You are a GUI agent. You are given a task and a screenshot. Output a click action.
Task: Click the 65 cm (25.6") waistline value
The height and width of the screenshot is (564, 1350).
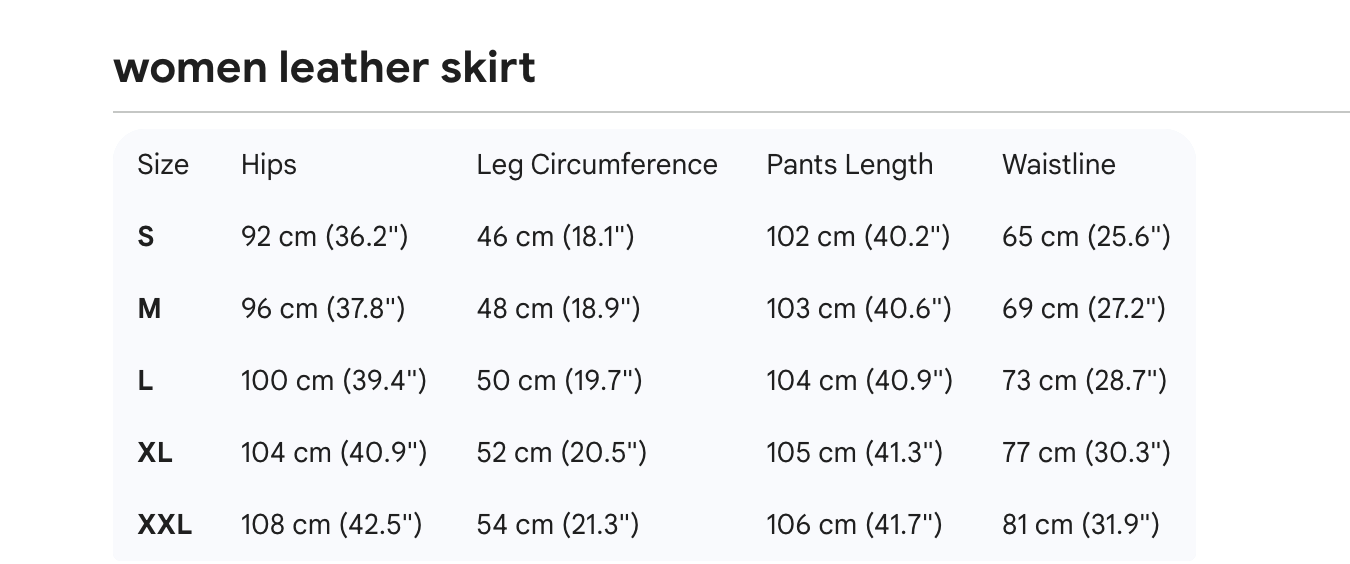point(1085,237)
